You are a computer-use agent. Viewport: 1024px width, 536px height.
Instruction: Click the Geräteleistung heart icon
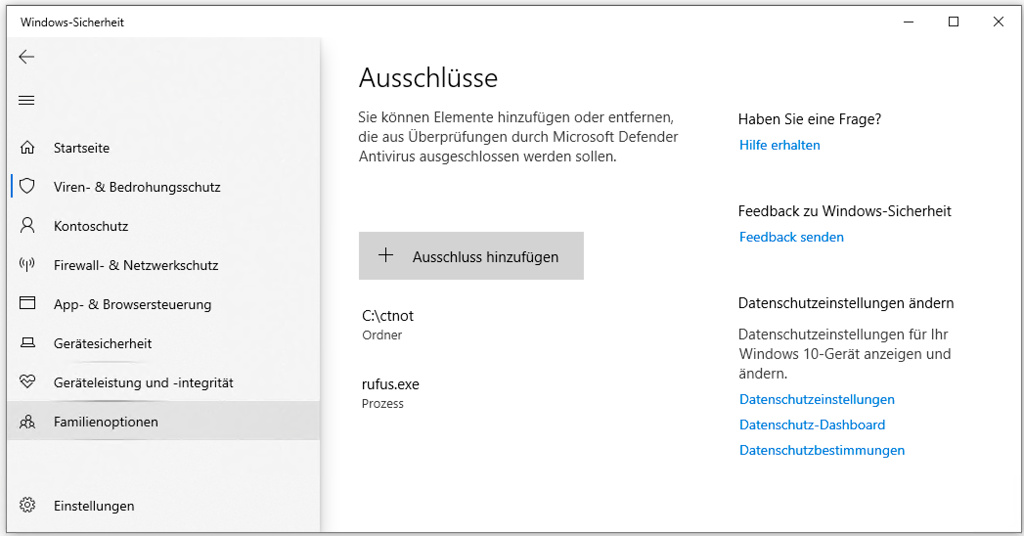(27, 381)
